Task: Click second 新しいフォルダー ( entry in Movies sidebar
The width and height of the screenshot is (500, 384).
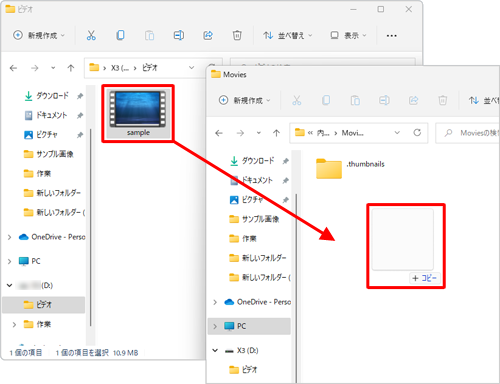Action: pos(260,277)
